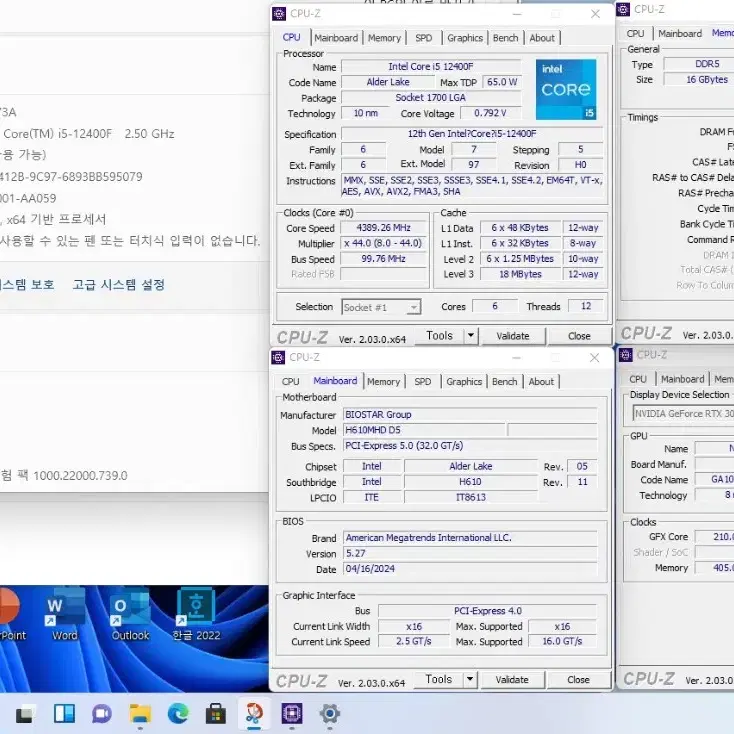
Task: Click the Manufacturer BIOSTAR Group field
Action: coord(470,414)
